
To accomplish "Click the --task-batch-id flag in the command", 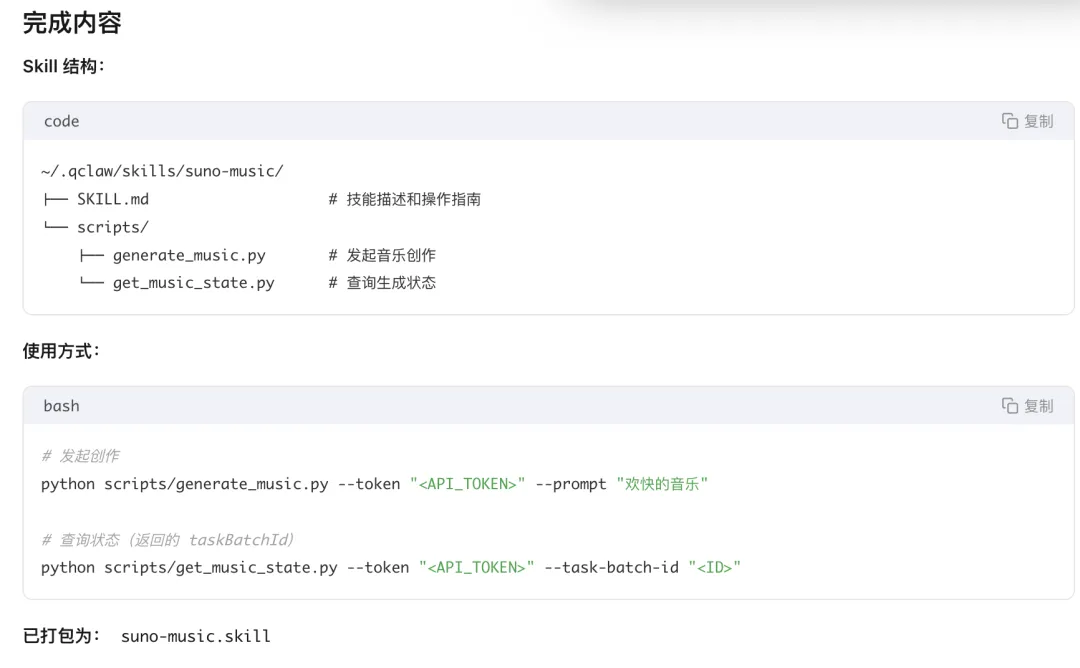I will [610, 568].
